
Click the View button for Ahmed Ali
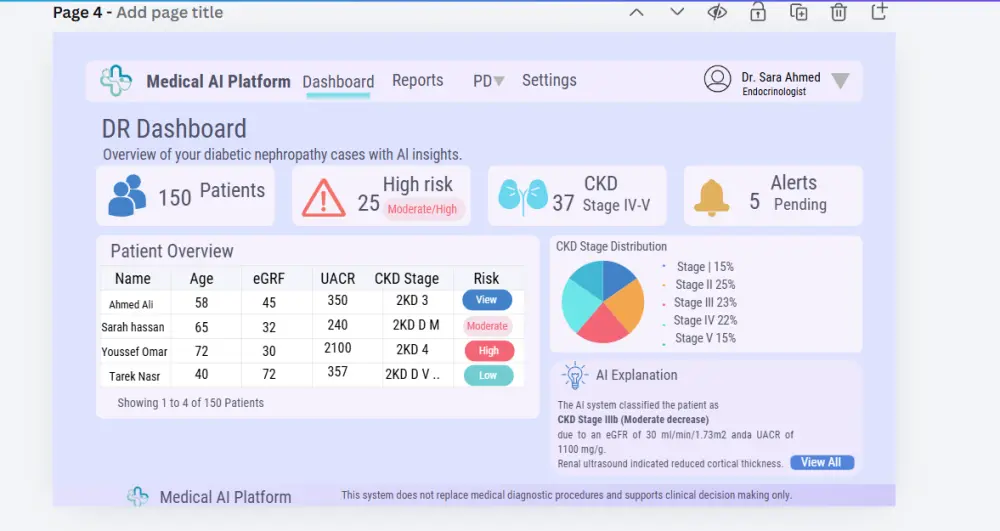[487, 300]
